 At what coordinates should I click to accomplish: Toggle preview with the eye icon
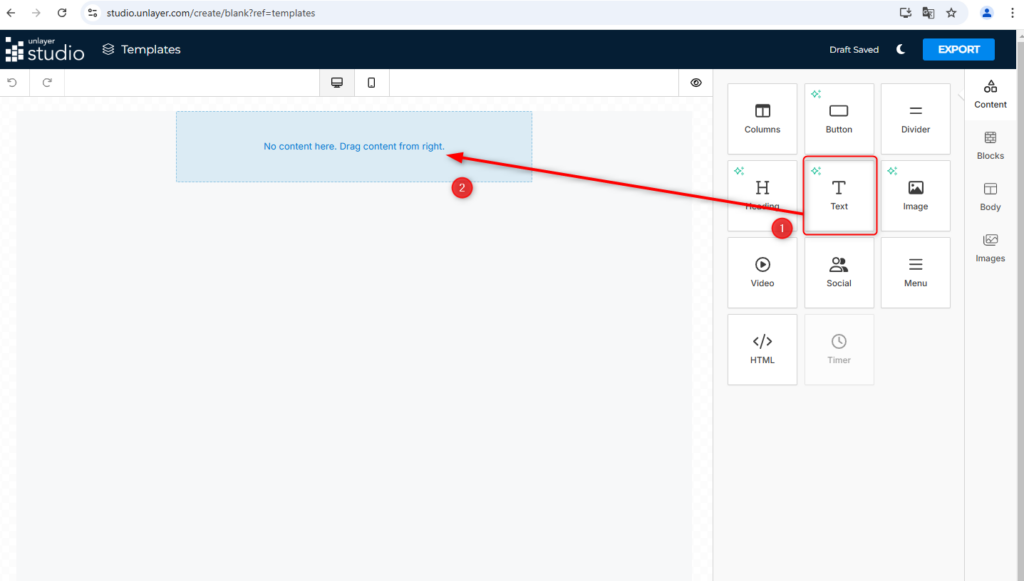point(696,83)
